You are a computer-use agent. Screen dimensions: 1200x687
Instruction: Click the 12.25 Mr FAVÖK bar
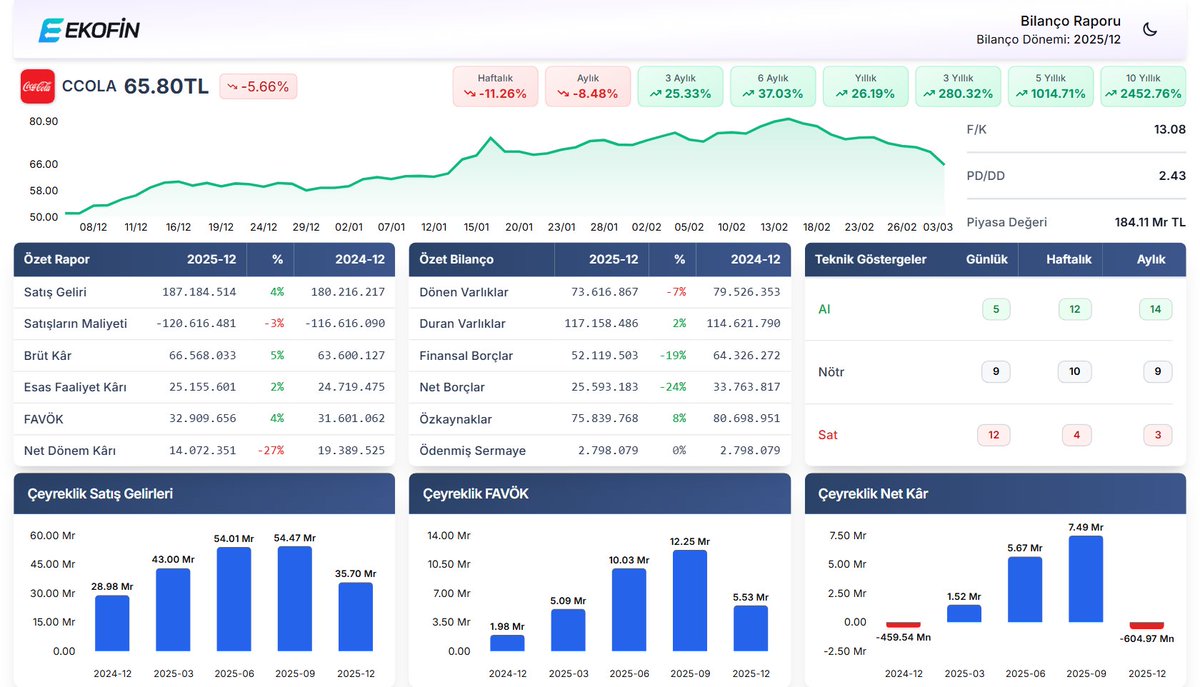[x=691, y=601]
